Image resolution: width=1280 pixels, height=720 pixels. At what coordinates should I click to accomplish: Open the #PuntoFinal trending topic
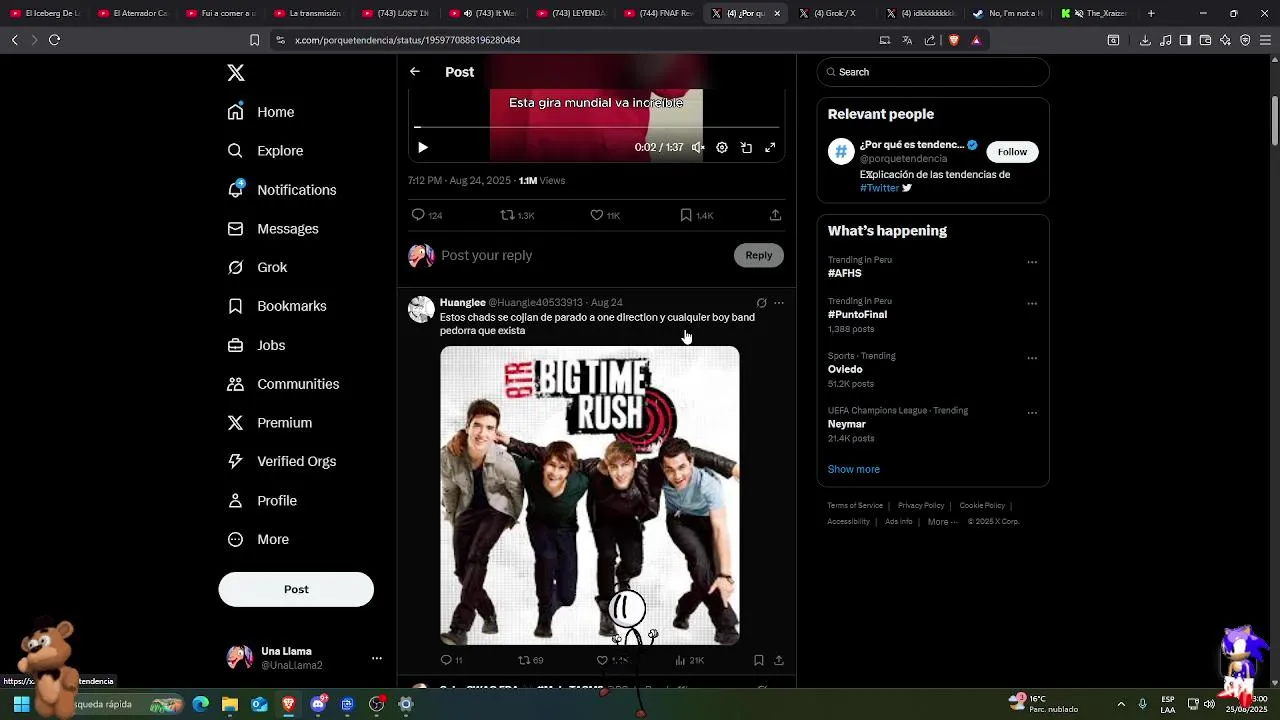(857, 314)
